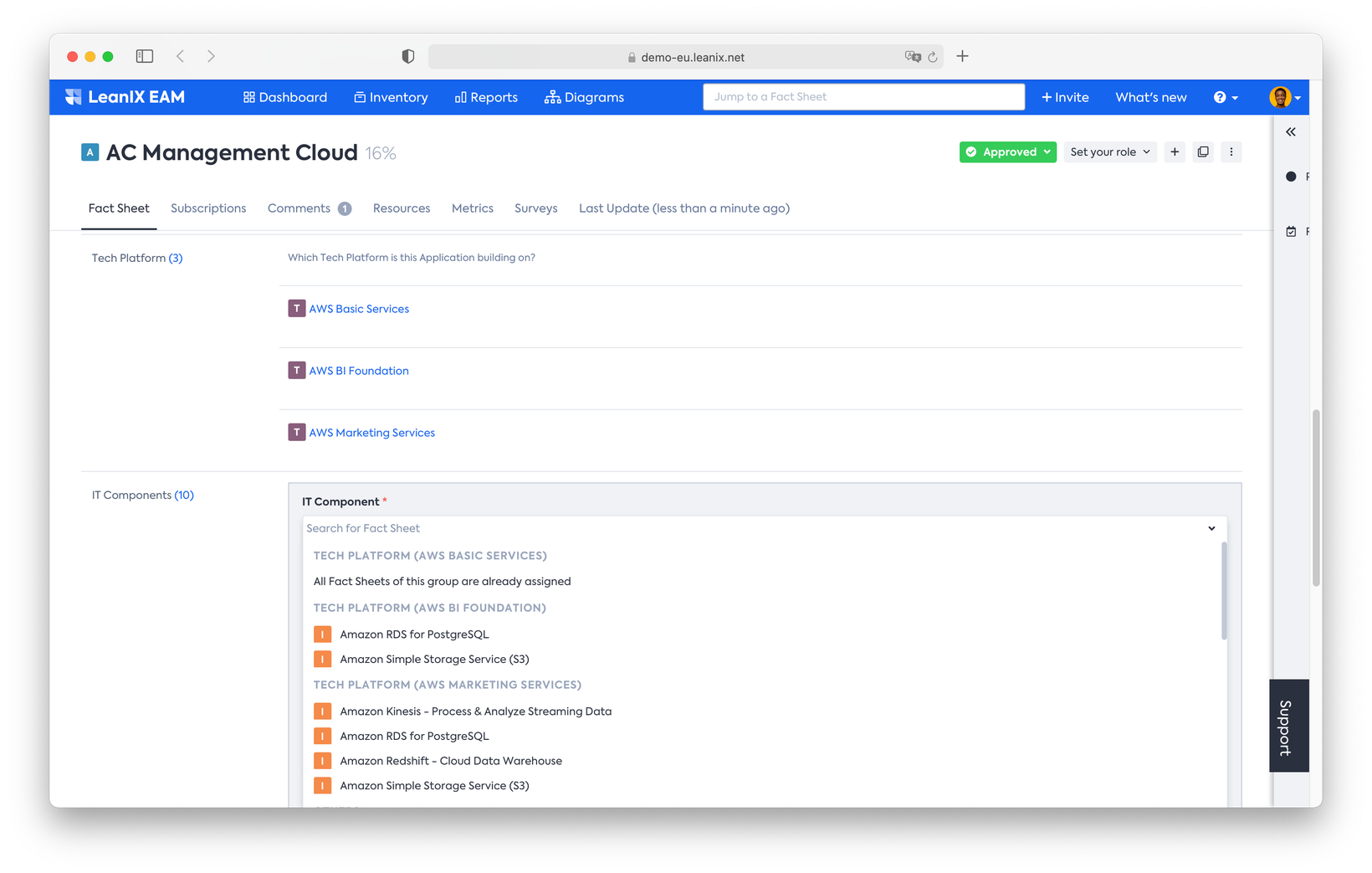Click the Tech Platform (3) label
This screenshot has width=1372, height=873.
(x=137, y=258)
